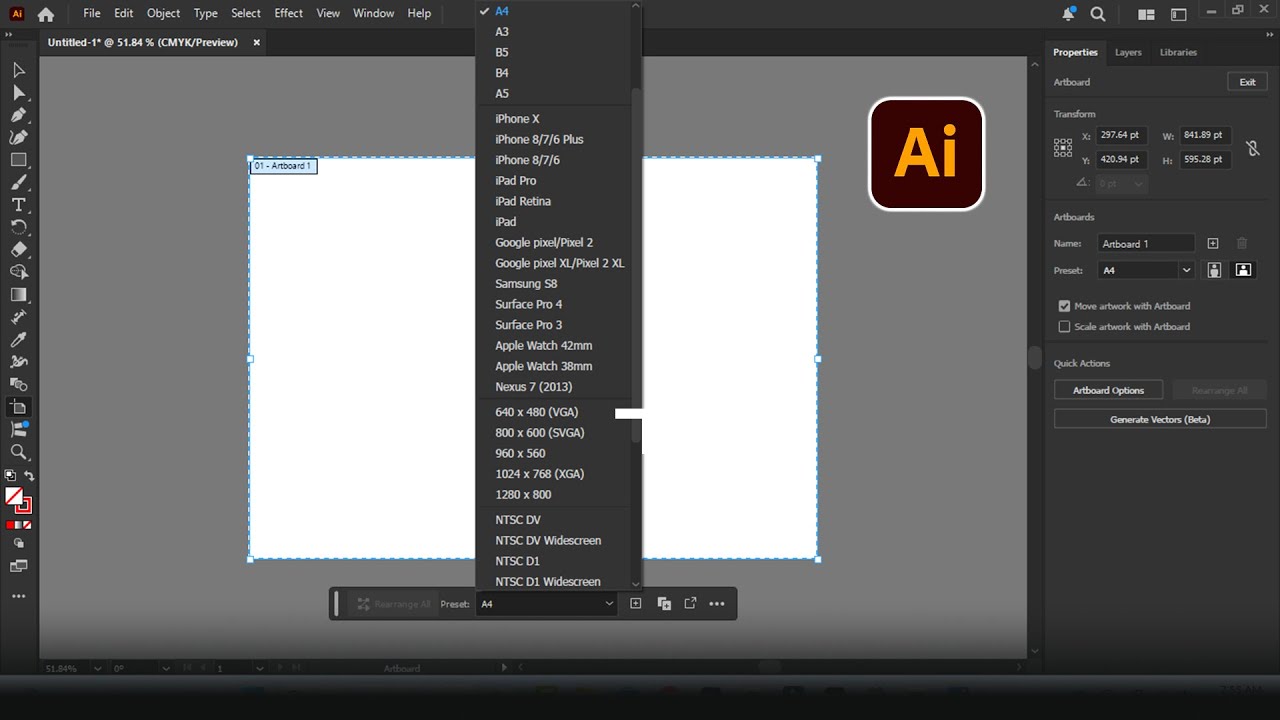Viewport: 1280px width, 720px height.
Task: Switch to the Layers tab
Action: tap(1128, 52)
